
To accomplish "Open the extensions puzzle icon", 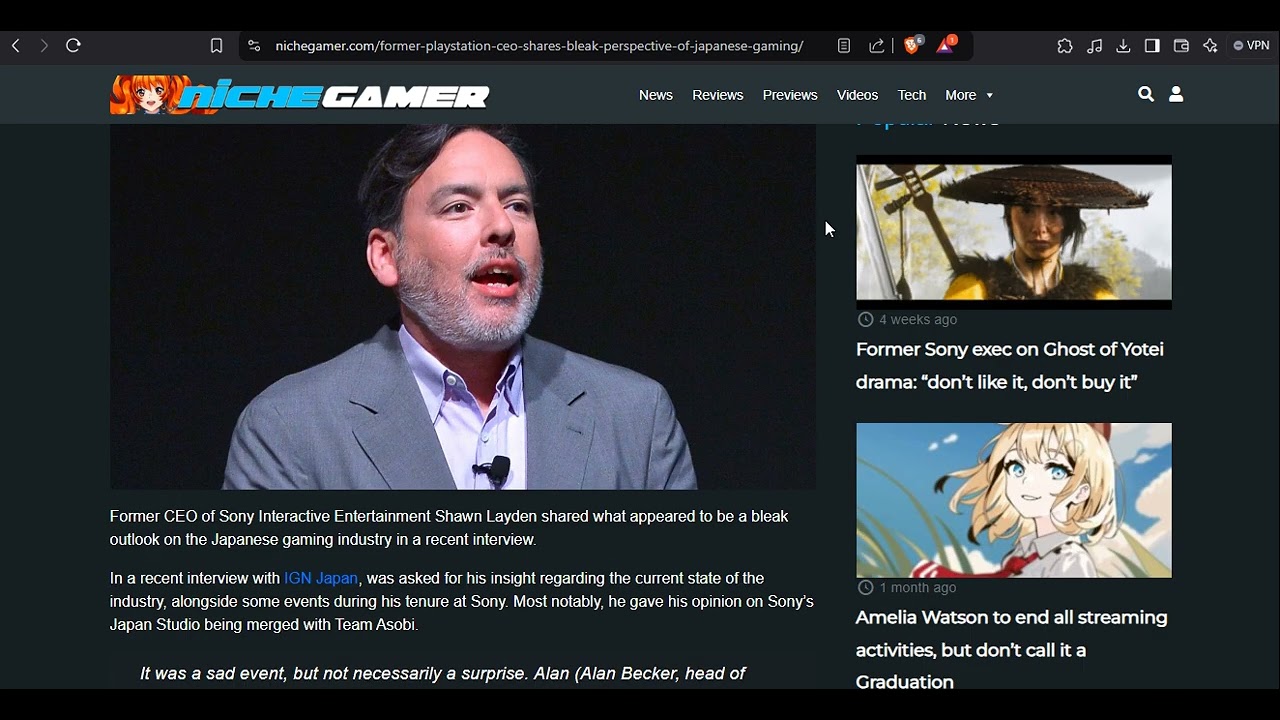I will click(1065, 46).
